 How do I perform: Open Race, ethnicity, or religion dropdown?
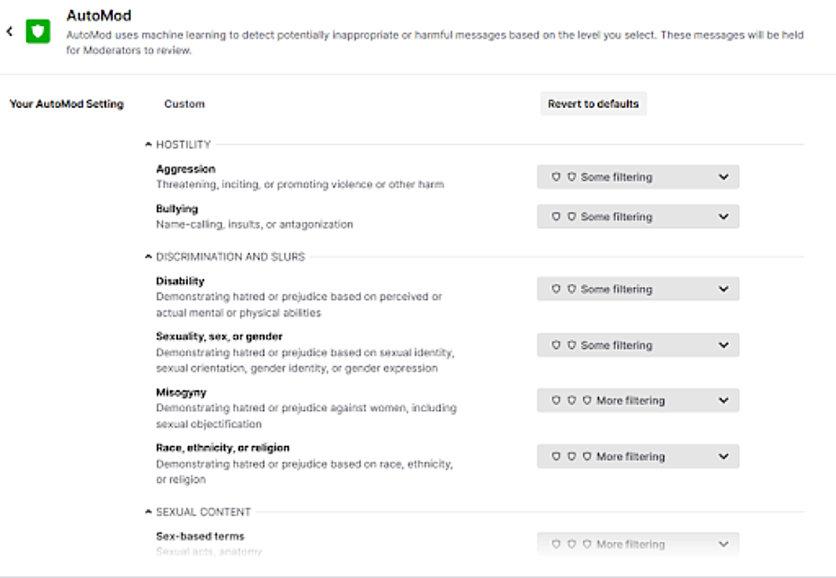click(x=638, y=457)
